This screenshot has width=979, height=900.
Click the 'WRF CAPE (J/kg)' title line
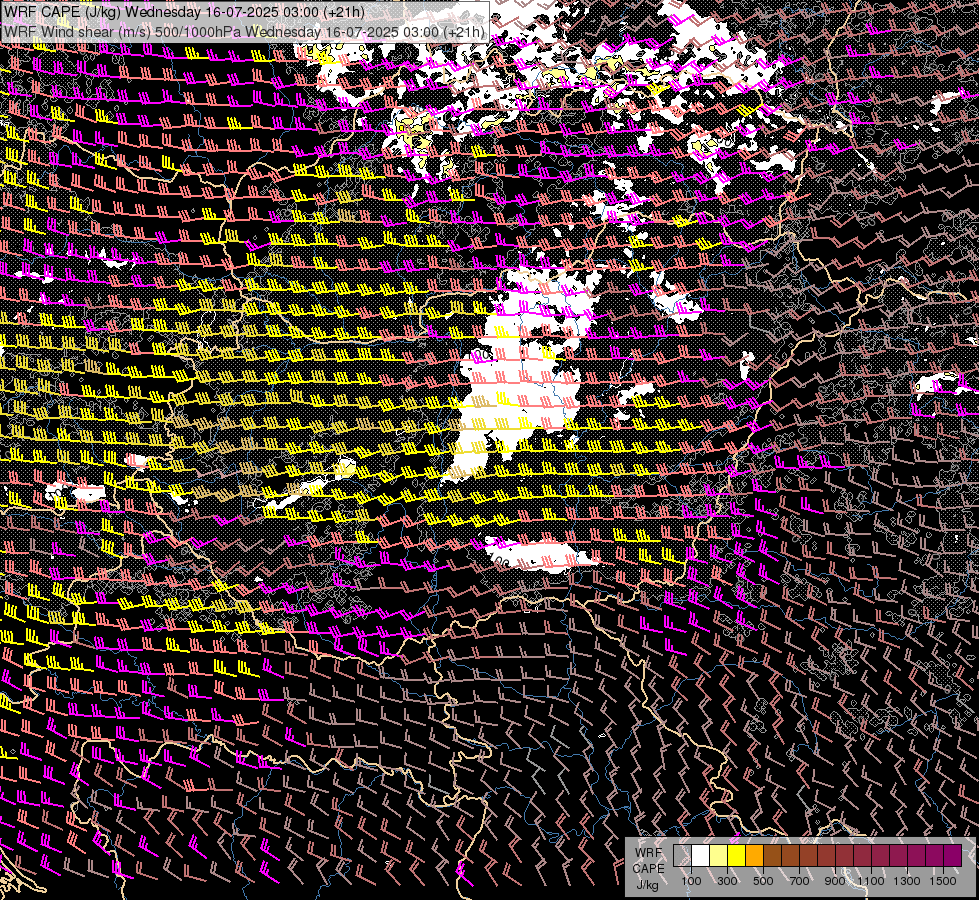coord(184,11)
